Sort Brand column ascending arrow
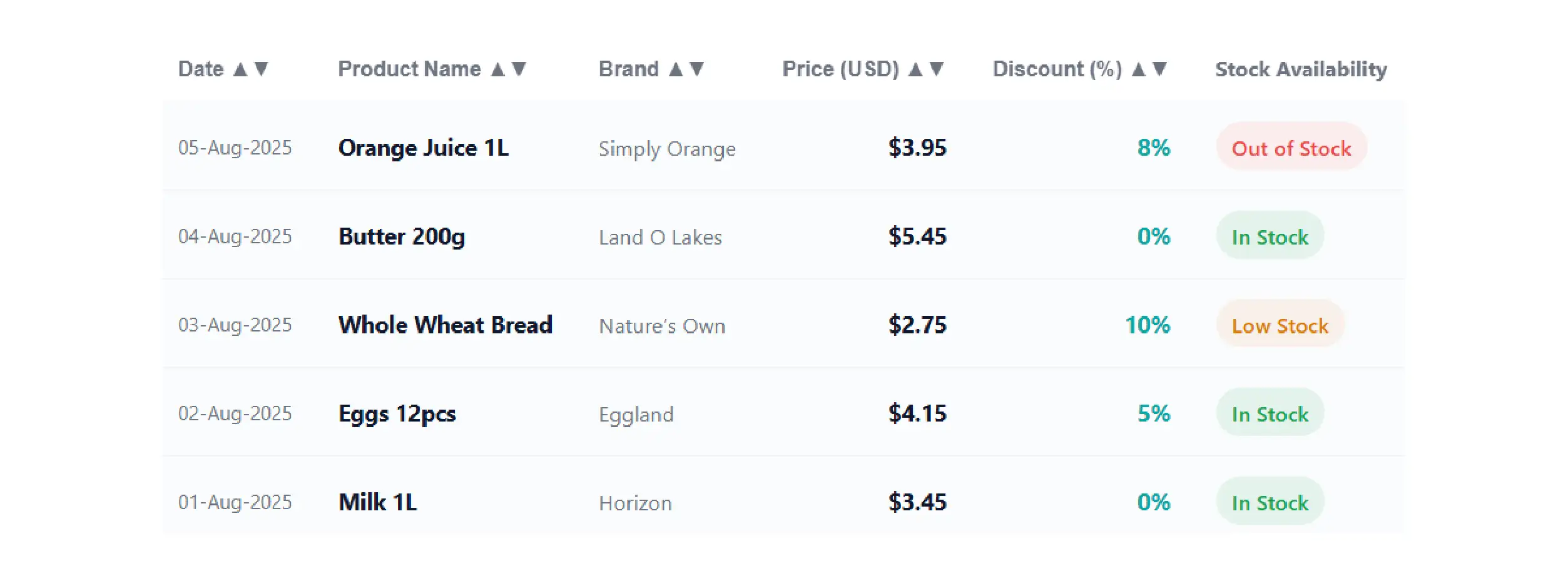Screen dimensions: 1568x571 [x=676, y=69]
